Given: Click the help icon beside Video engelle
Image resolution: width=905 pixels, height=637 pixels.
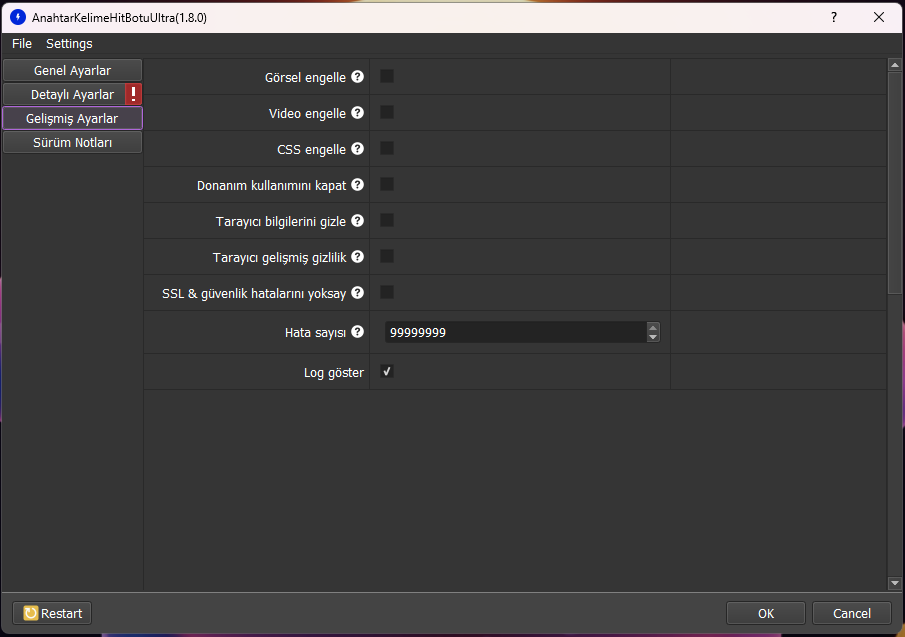Looking at the screenshot, I should (x=358, y=113).
